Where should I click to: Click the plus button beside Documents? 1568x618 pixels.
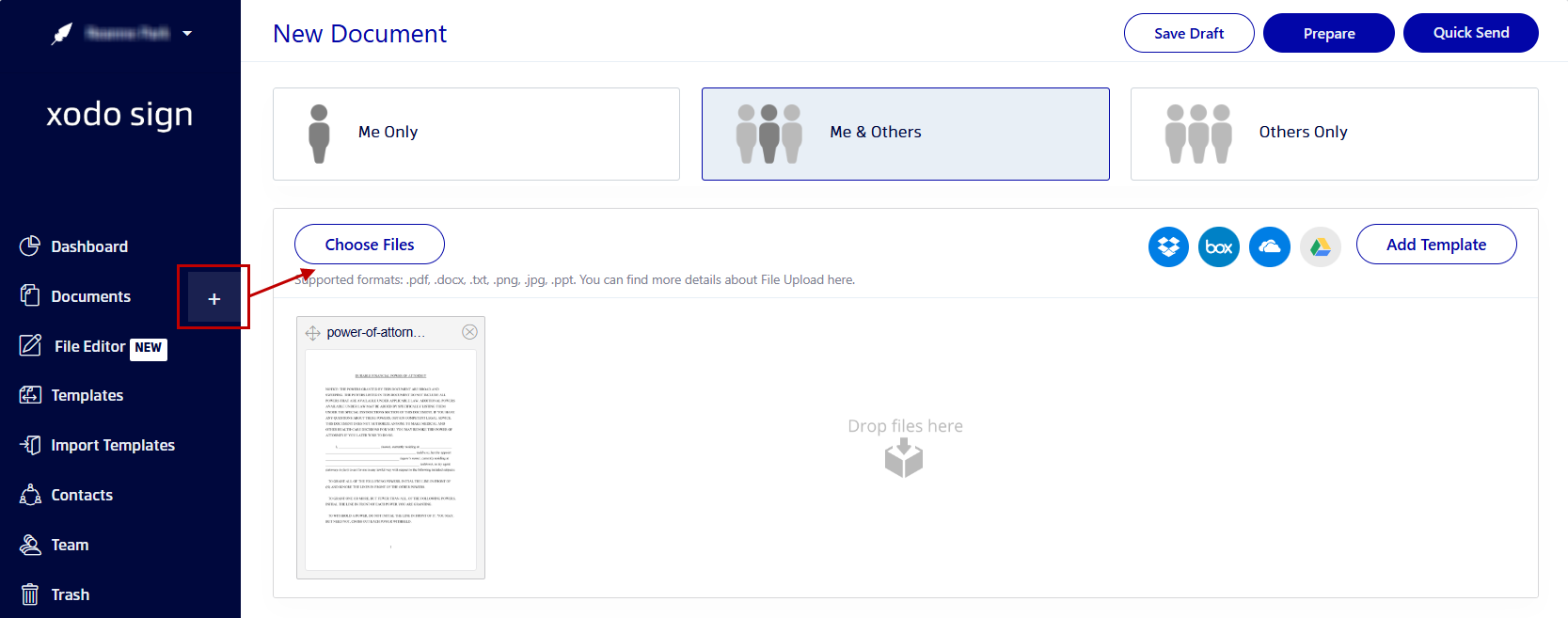click(214, 298)
